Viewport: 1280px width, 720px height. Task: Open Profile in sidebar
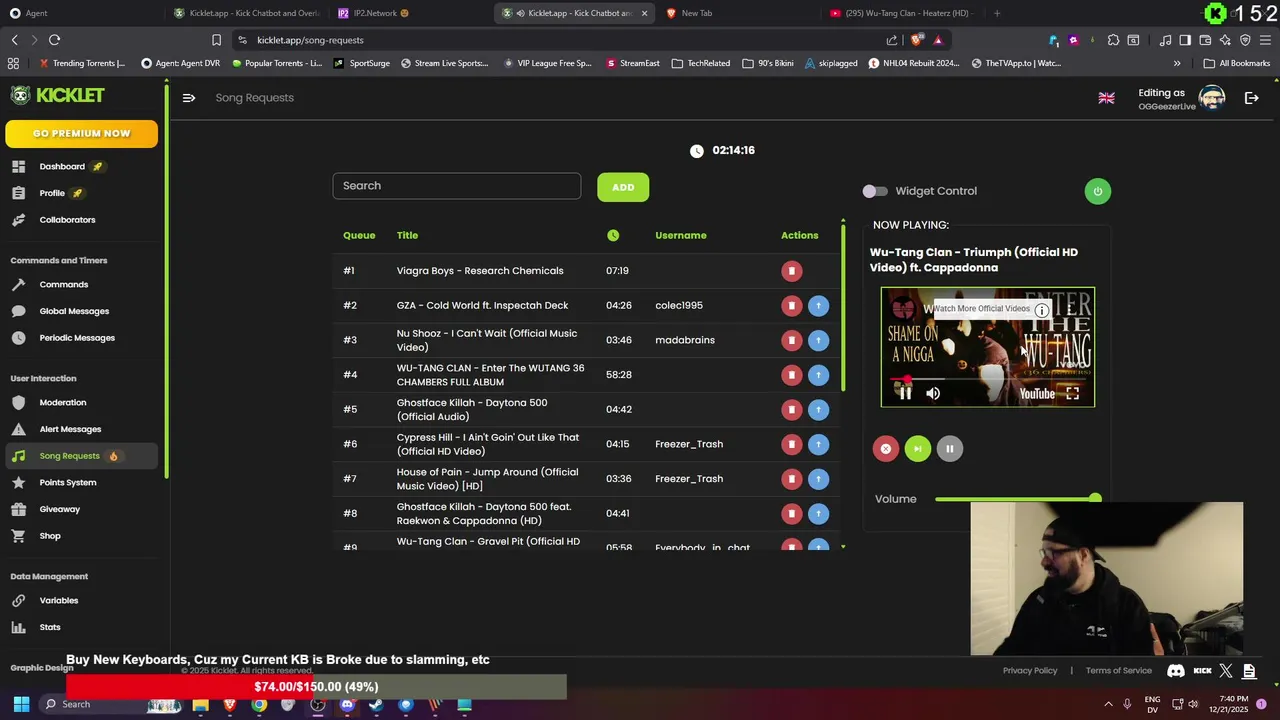[x=52, y=193]
